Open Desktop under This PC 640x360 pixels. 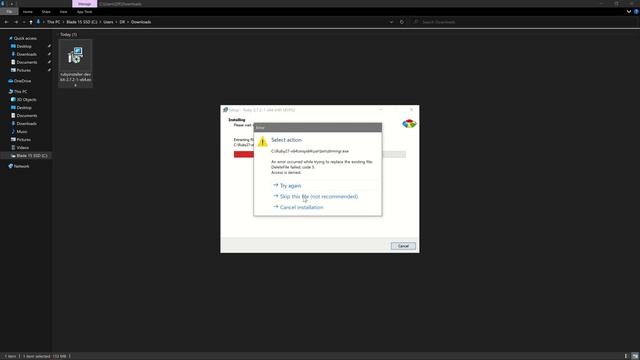pyautogui.click(x=24, y=108)
